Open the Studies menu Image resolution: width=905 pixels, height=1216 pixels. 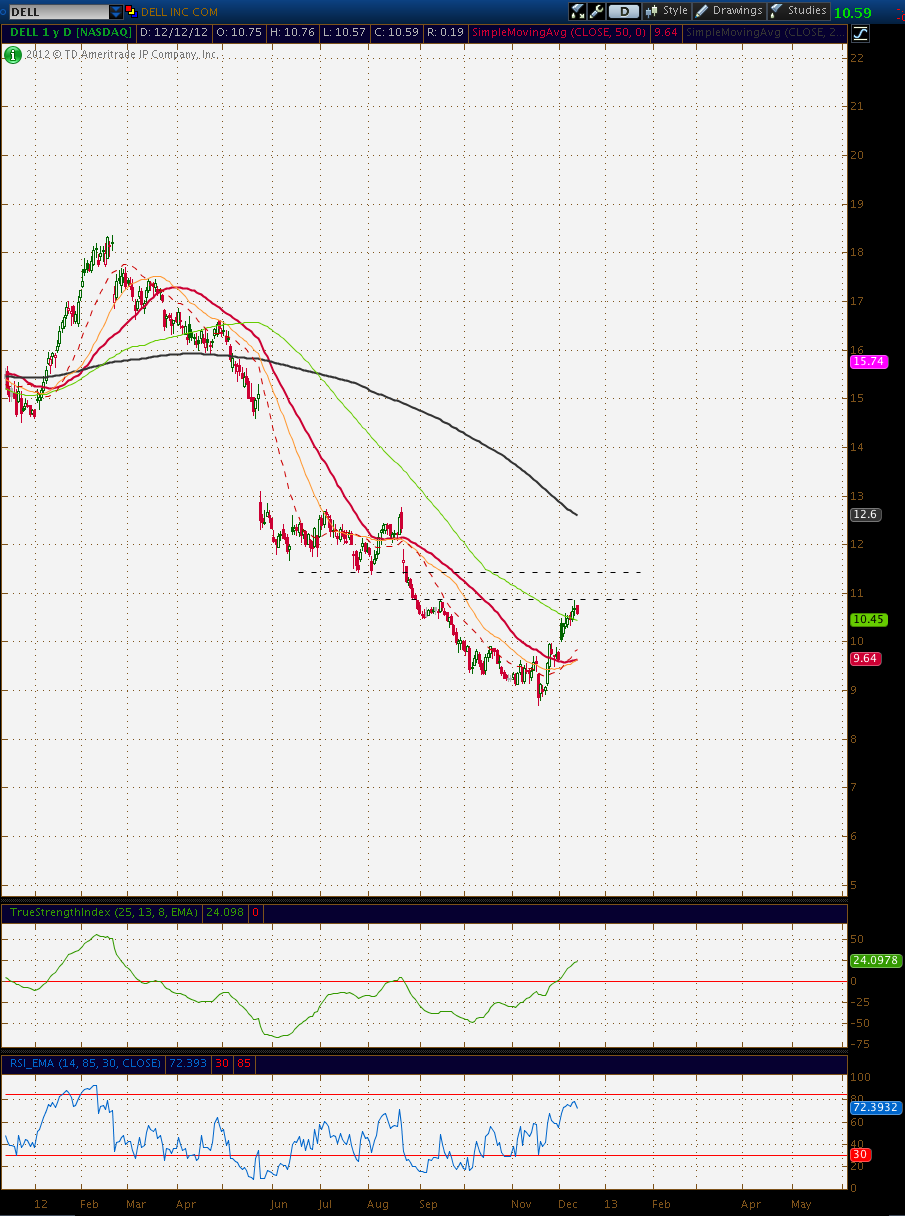tap(799, 11)
